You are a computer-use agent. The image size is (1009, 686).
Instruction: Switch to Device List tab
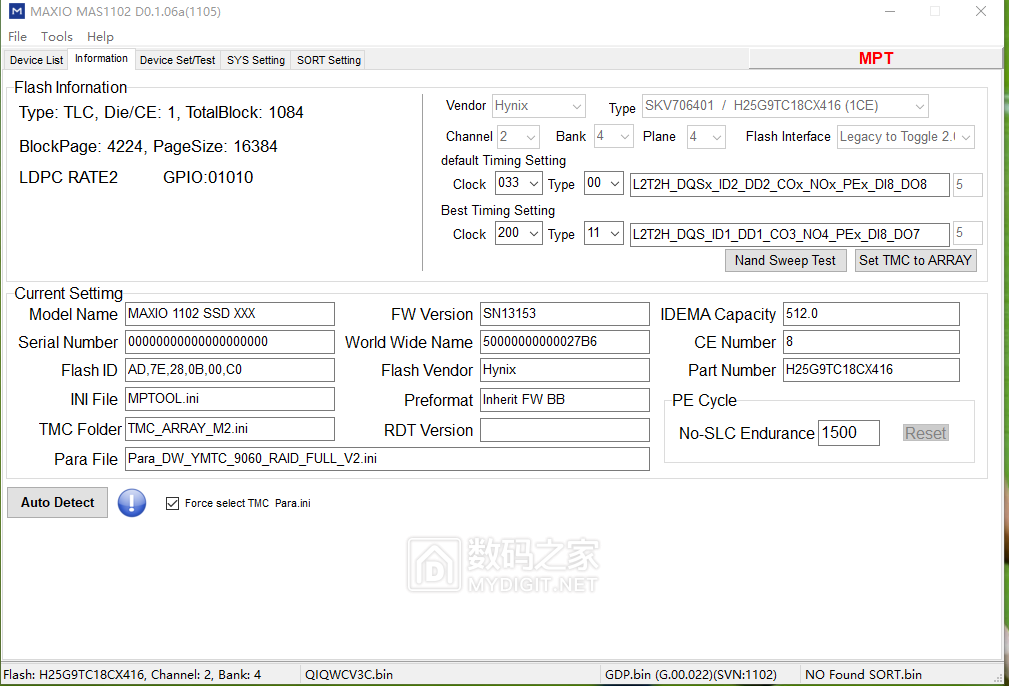pyautogui.click(x=36, y=60)
